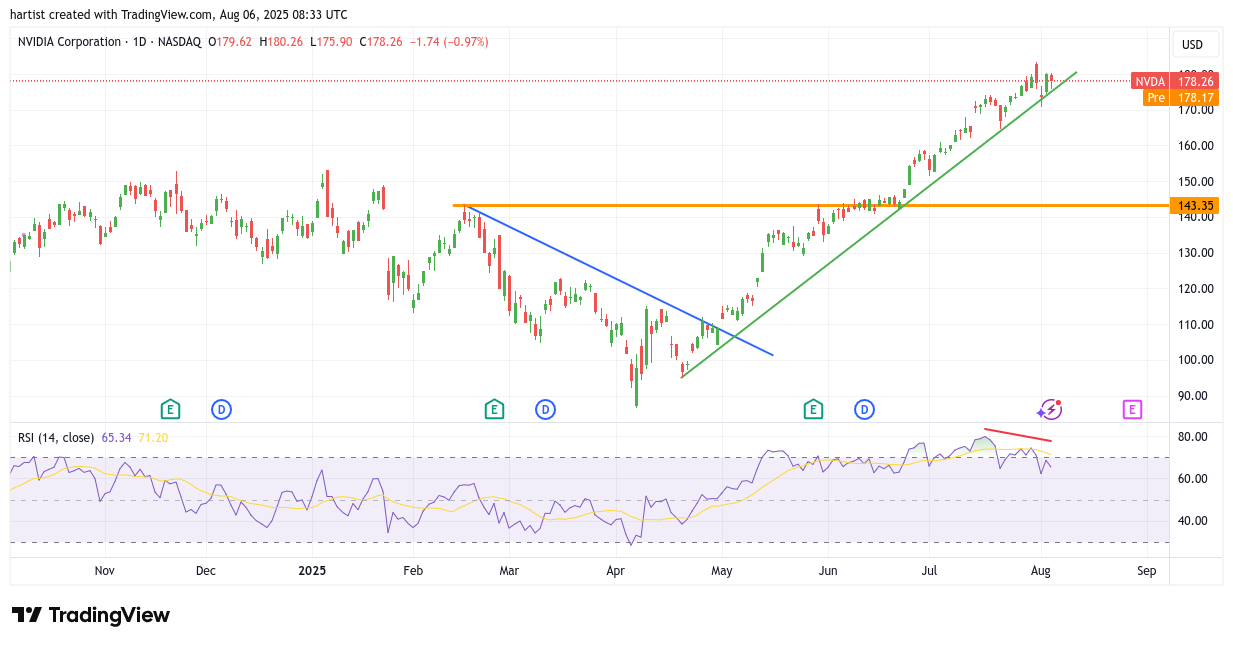Select the late-May earnings E marker
The height and width of the screenshot is (645, 1233).
click(813, 409)
